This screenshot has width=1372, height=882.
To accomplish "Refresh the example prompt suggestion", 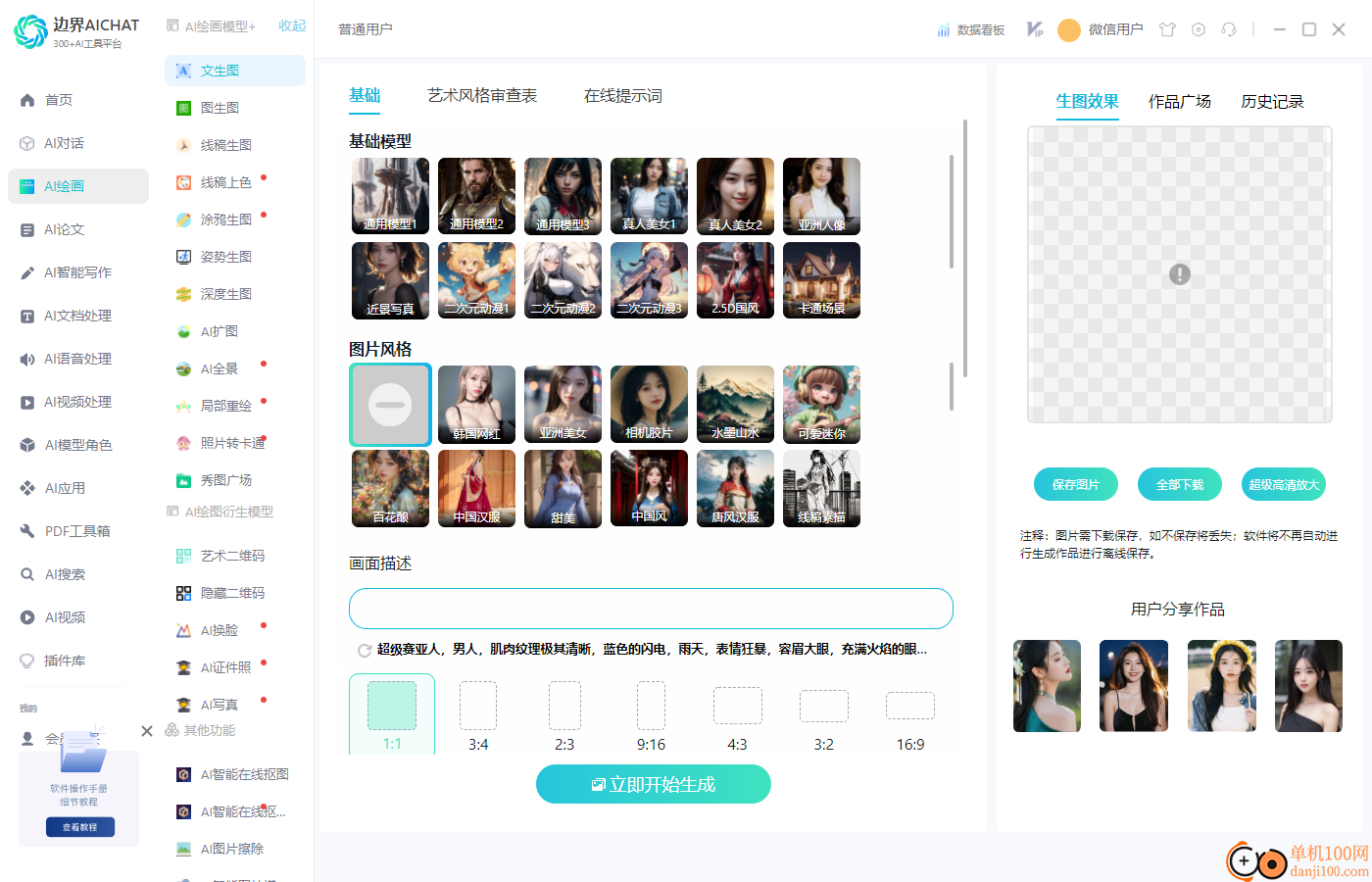I will tap(365, 651).
